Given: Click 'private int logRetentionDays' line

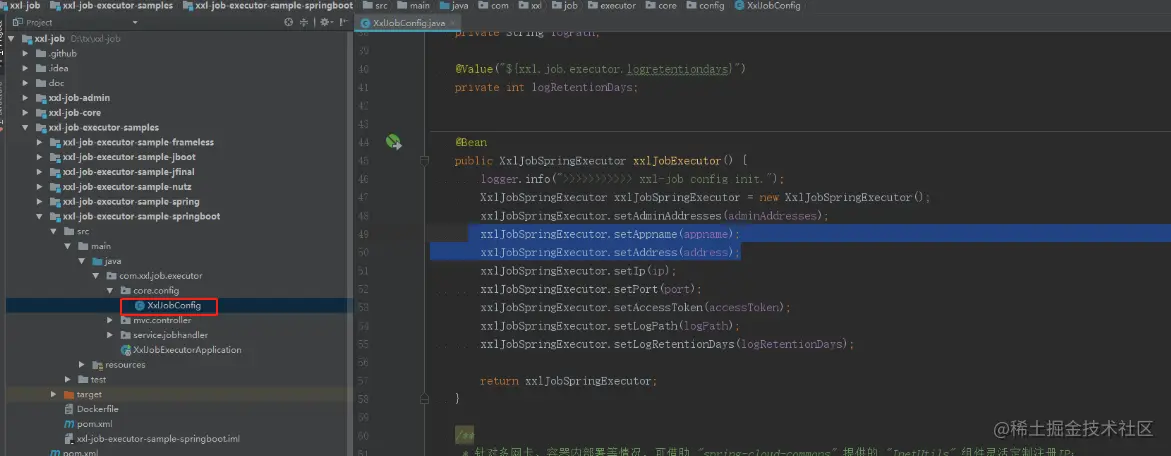Looking at the screenshot, I should coord(547,87).
